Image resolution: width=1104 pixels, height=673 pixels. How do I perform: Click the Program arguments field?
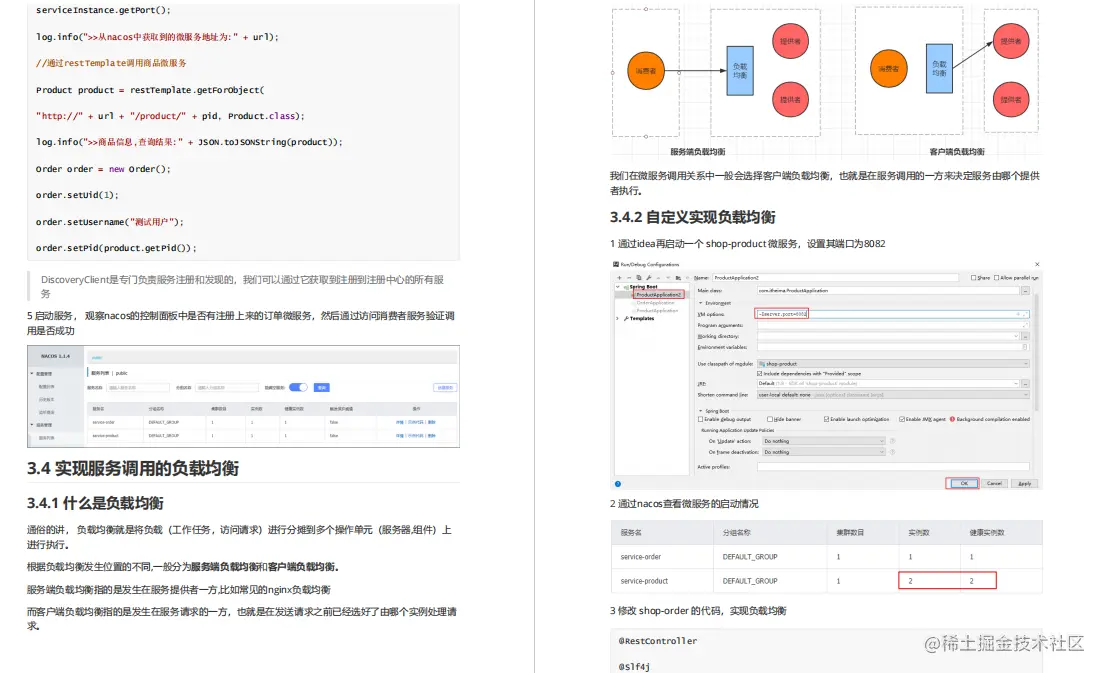pyautogui.click(x=893, y=325)
